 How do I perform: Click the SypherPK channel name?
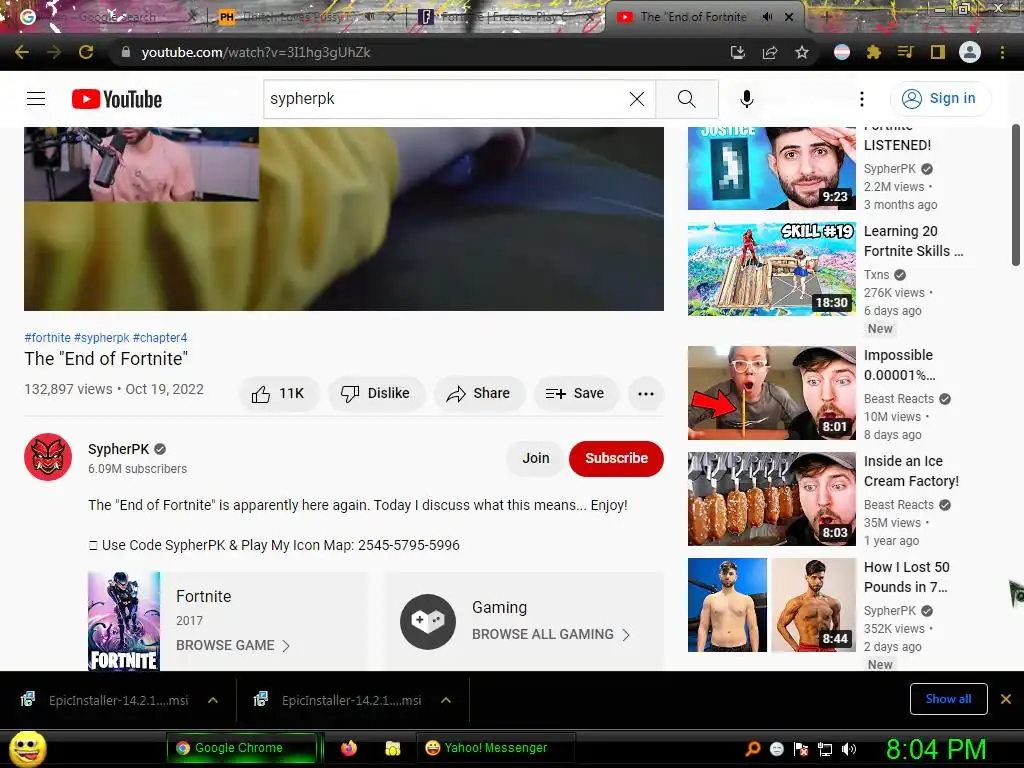pyautogui.click(x=119, y=449)
